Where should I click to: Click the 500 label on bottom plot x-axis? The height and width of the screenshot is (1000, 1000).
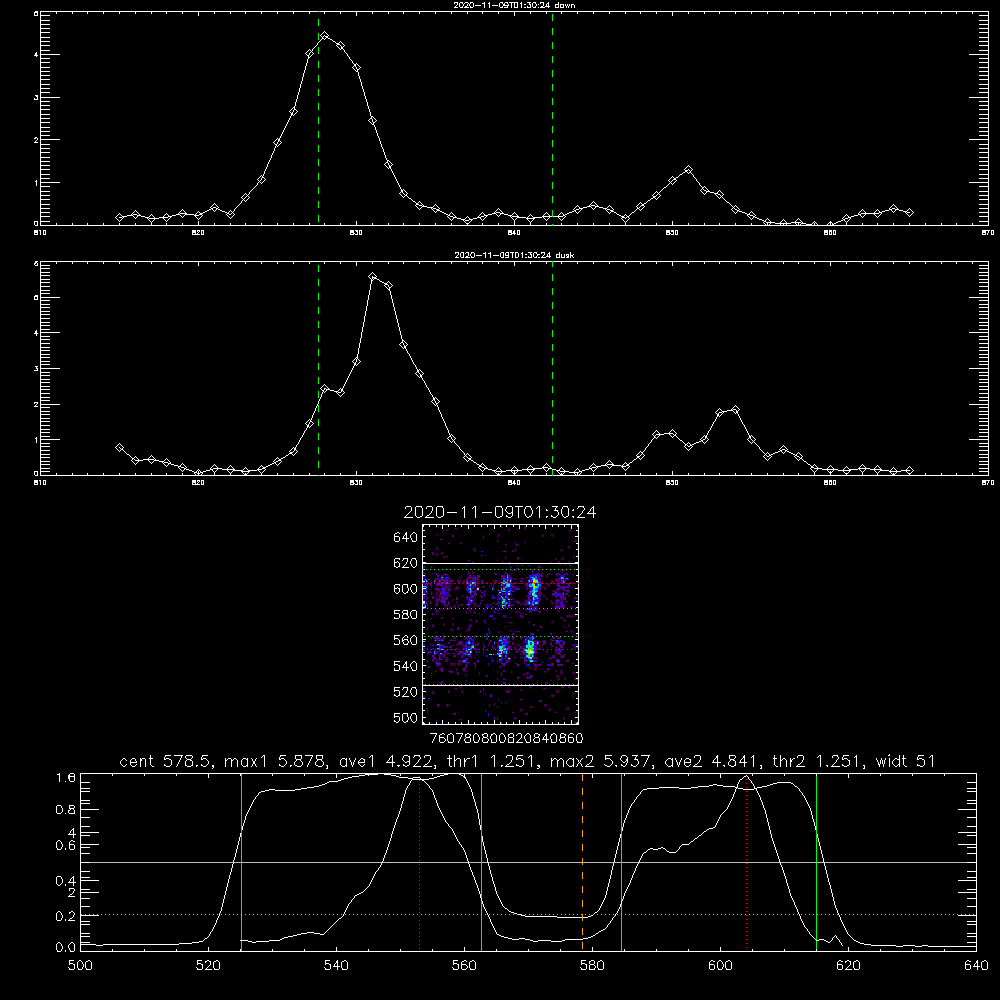click(80, 966)
